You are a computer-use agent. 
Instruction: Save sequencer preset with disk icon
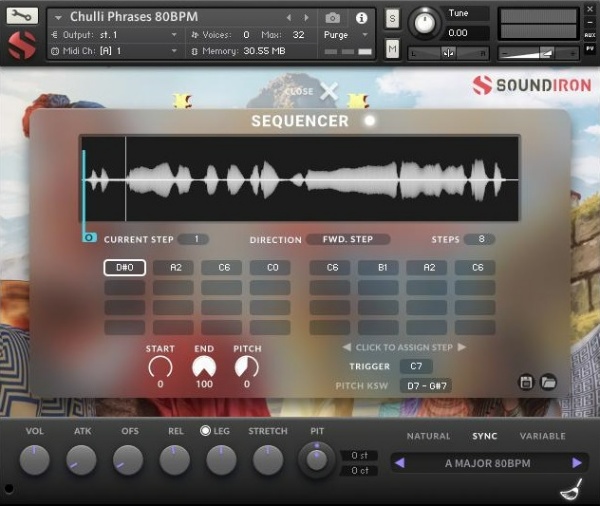coord(526,382)
